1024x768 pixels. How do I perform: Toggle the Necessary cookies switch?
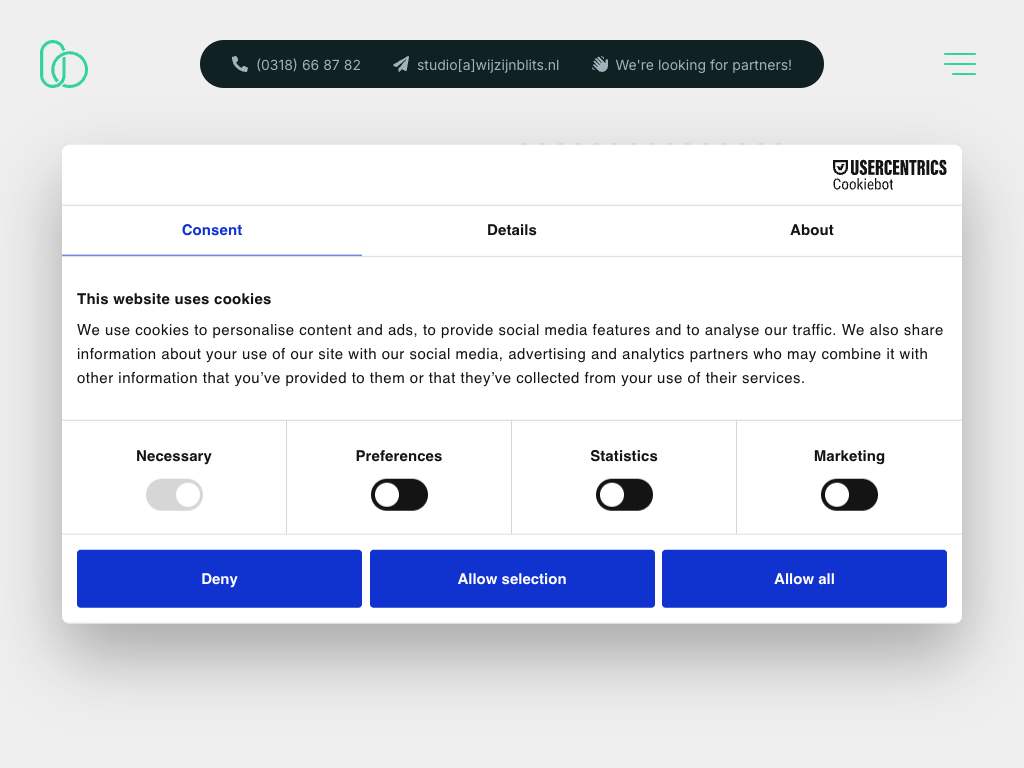coord(174,495)
